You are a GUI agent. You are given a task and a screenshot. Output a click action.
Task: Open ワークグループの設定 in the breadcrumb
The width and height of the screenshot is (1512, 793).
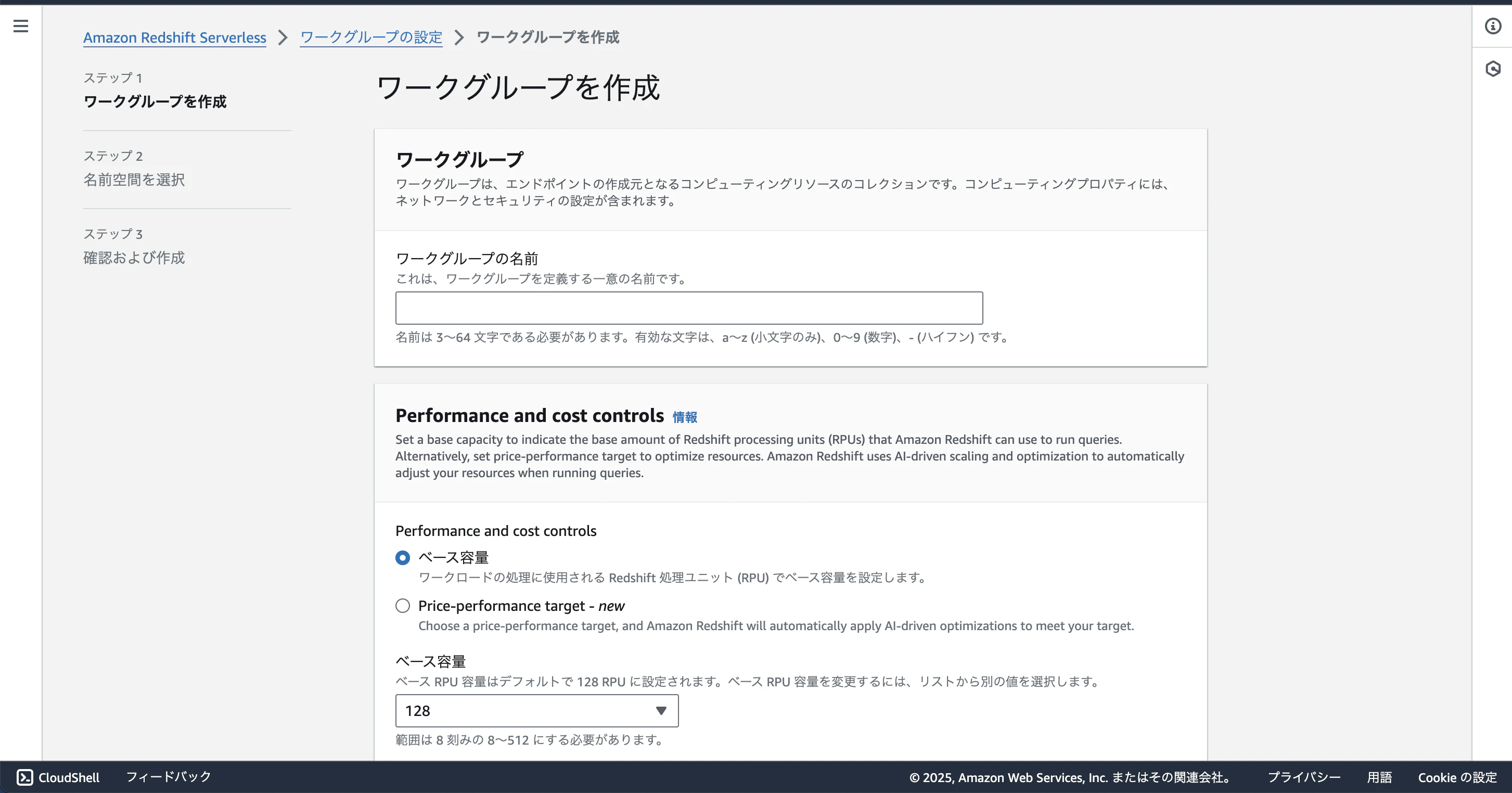[370, 37]
